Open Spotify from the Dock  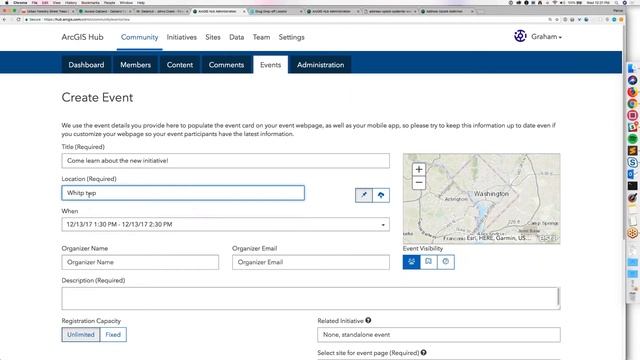click(632, 139)
